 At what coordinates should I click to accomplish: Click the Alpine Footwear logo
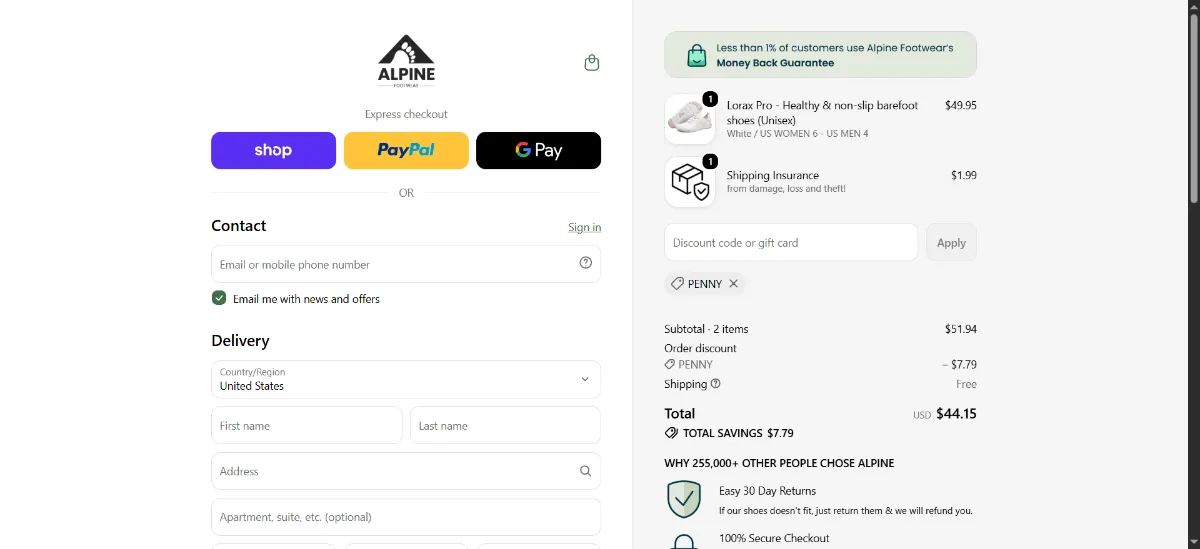(x=406, y=61)
